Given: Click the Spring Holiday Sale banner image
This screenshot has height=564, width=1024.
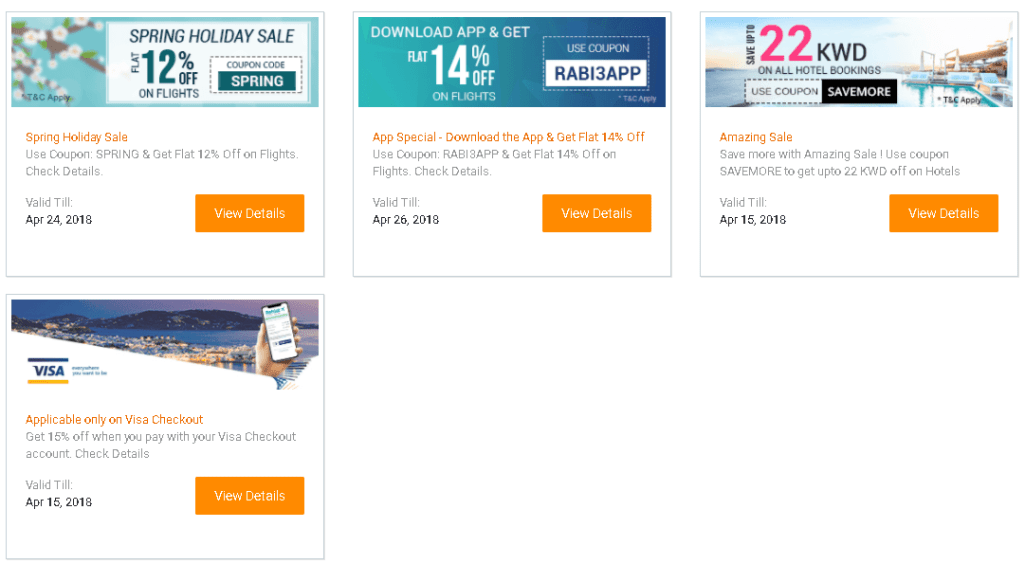Looking at the screenshot, I should pyautogui.click(x=165, y=62).
